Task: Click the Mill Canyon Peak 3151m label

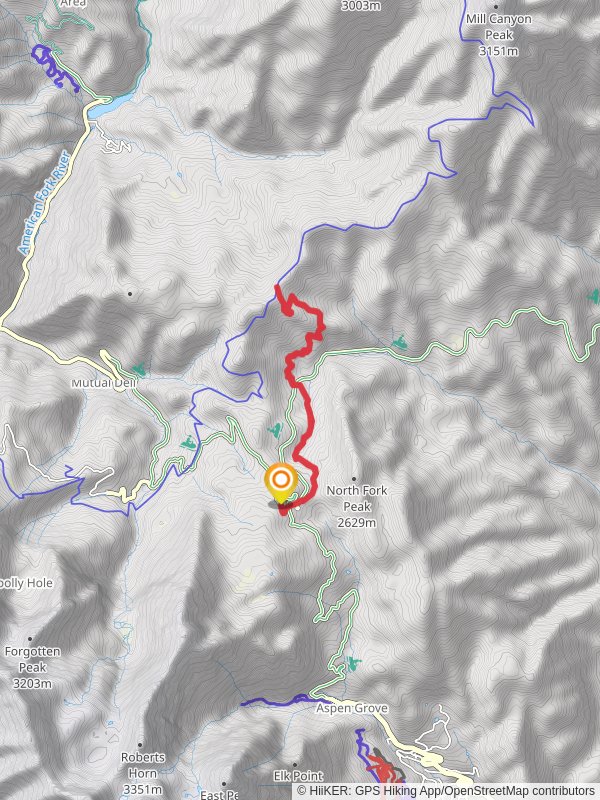Action: pyautogui.click(x=498, y=35)
